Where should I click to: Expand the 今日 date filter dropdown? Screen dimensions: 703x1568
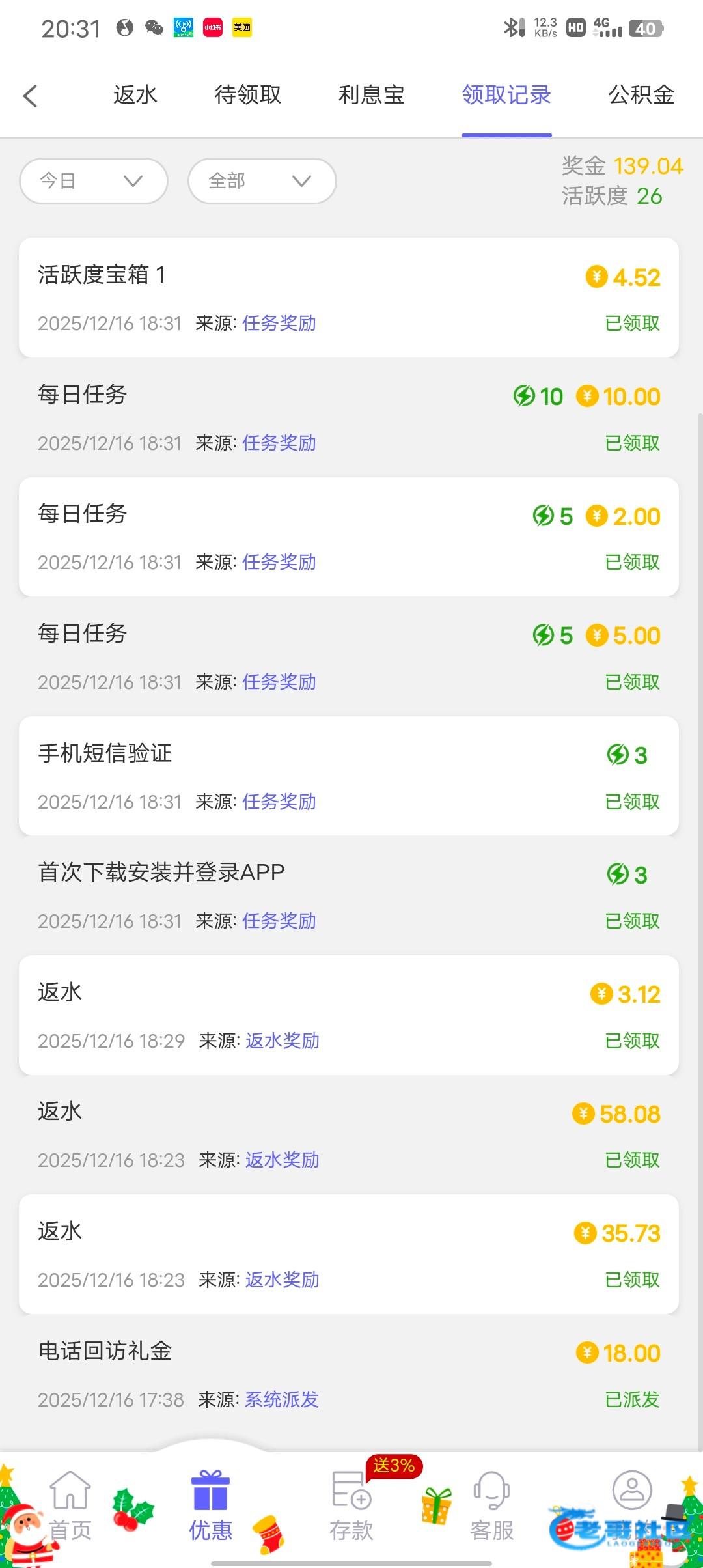point(94,181)
